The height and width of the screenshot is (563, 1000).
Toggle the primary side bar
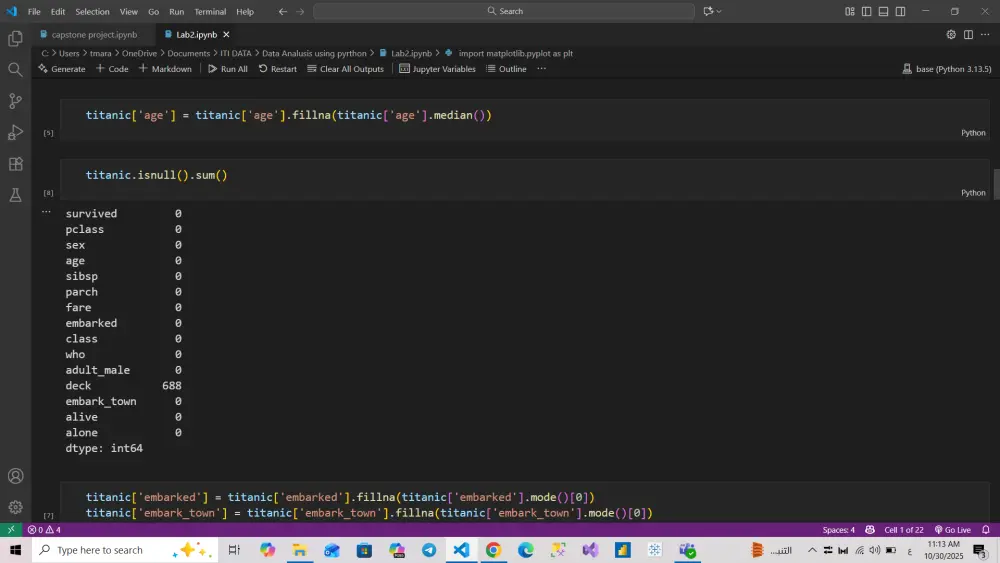867,11
